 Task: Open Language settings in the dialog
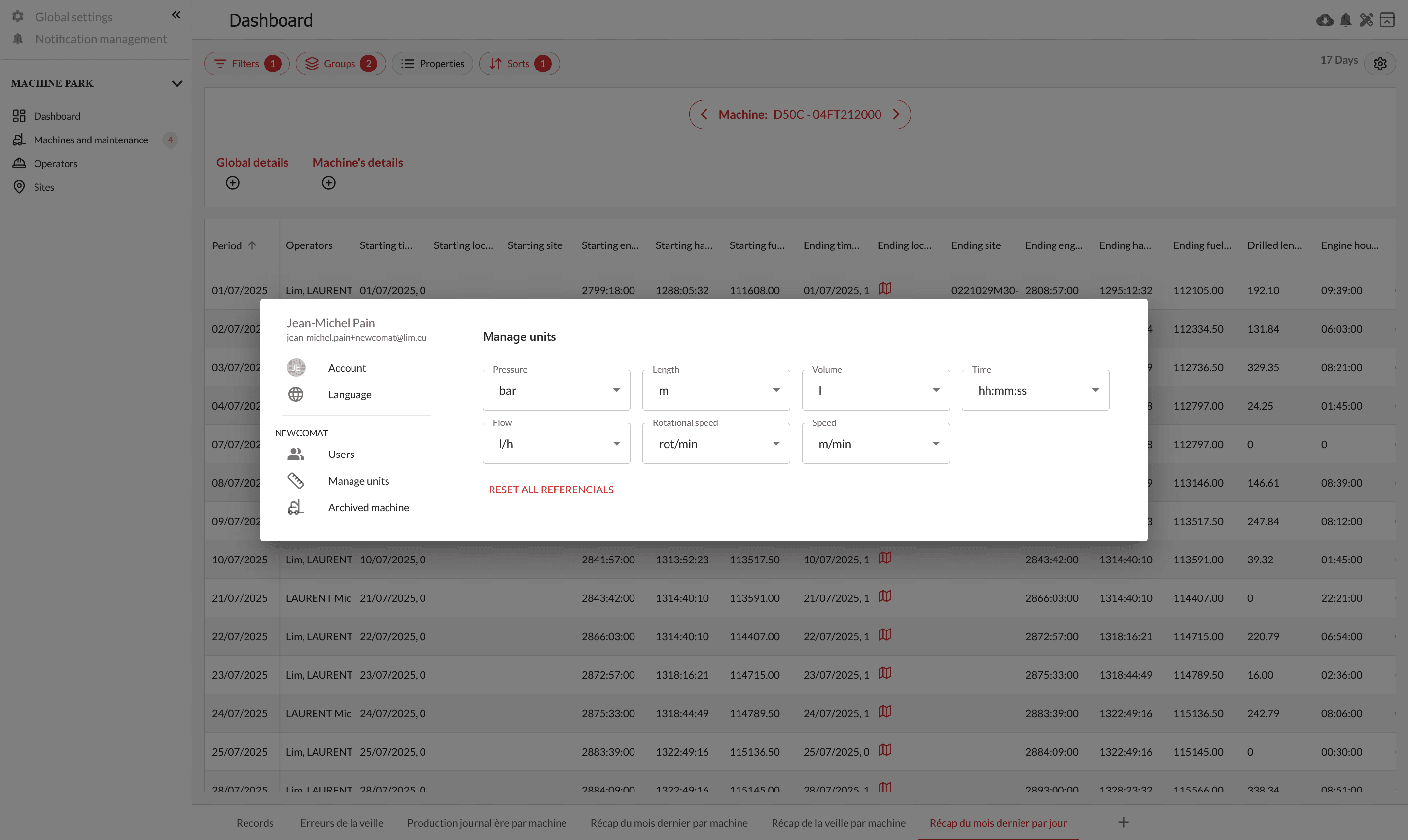click(x=349, y=394)
